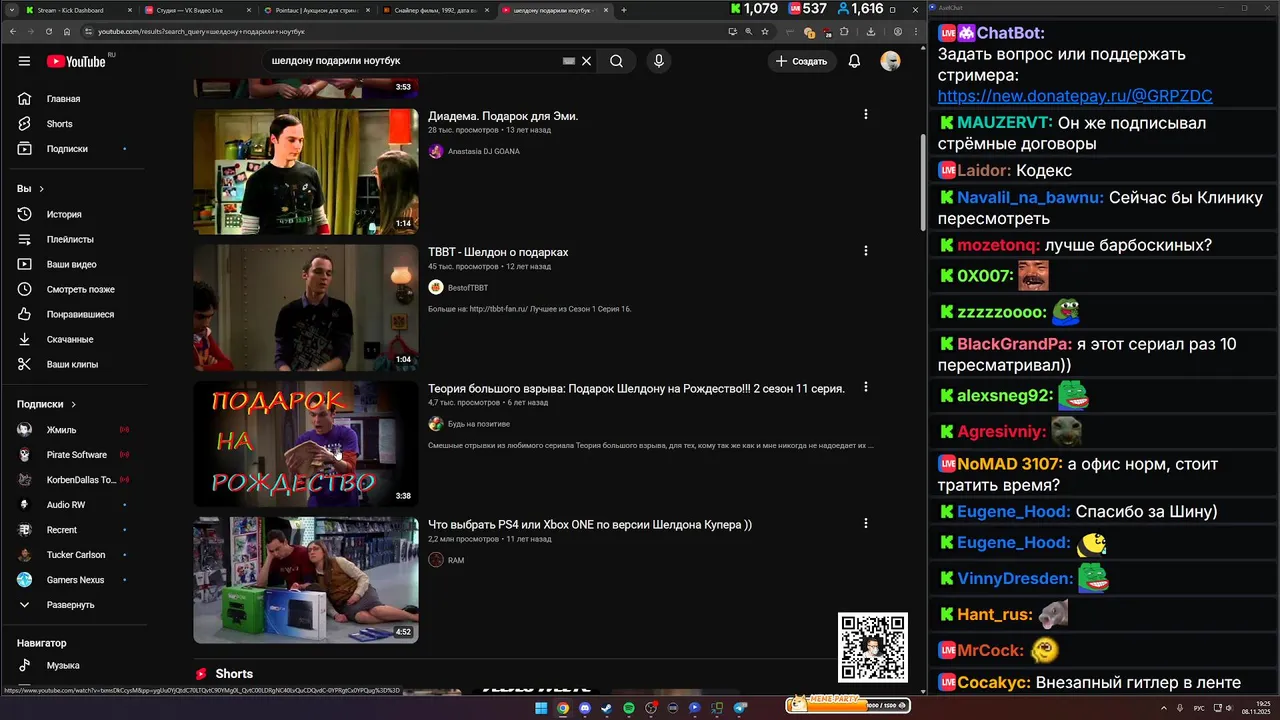Open title Что выбрать PS4 или Xbox ONE
1280x720 pixels.
pos(590,525)
